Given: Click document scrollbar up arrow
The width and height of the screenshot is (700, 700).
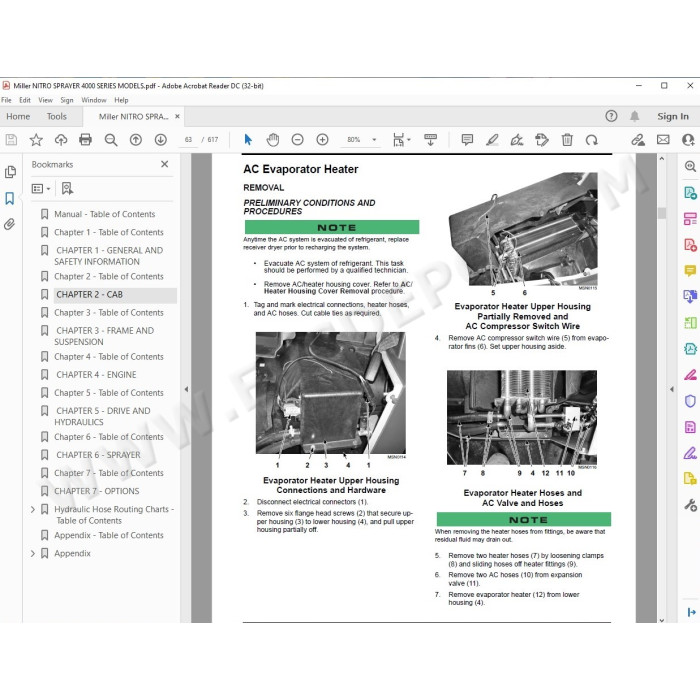Looking at the screenshot, I should pos(662,159).
